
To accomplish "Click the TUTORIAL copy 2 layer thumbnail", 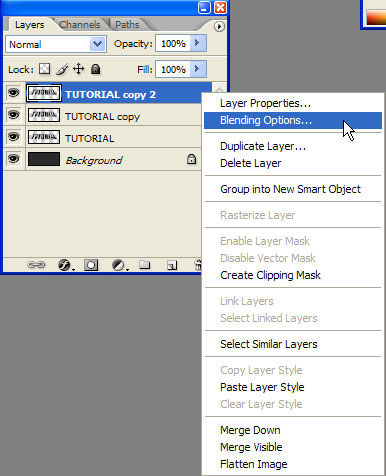I will point(44,93).
